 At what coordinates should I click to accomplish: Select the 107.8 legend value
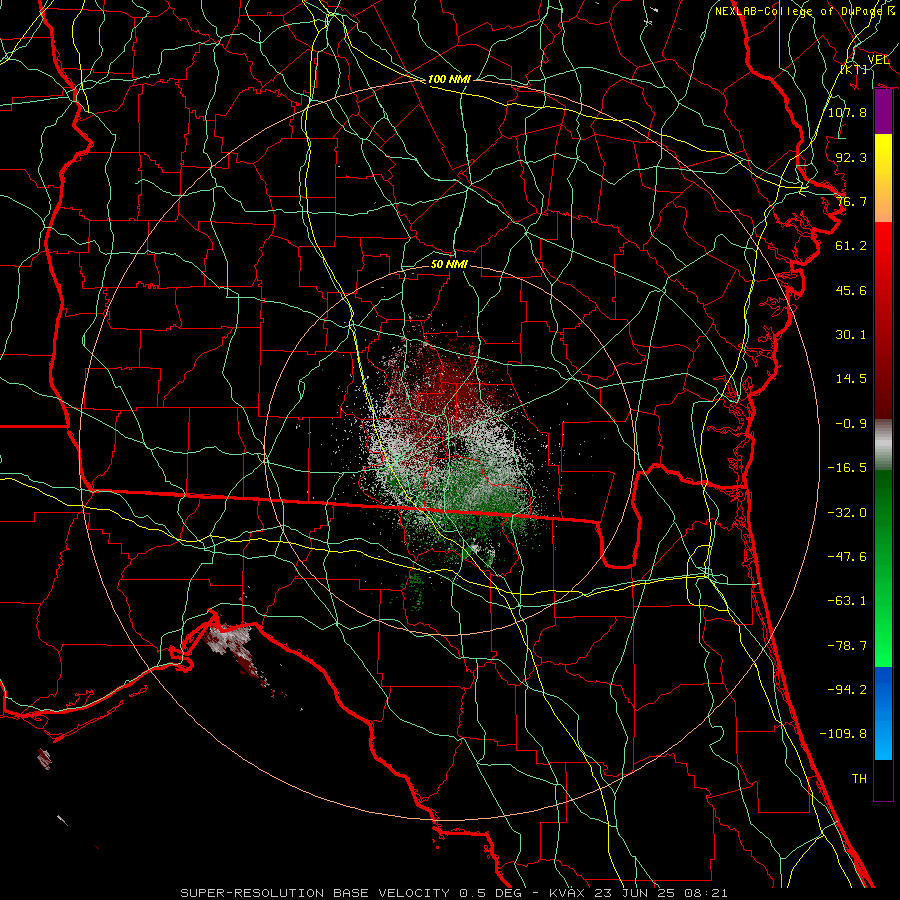pyautogui.click(x=847, y=112)
